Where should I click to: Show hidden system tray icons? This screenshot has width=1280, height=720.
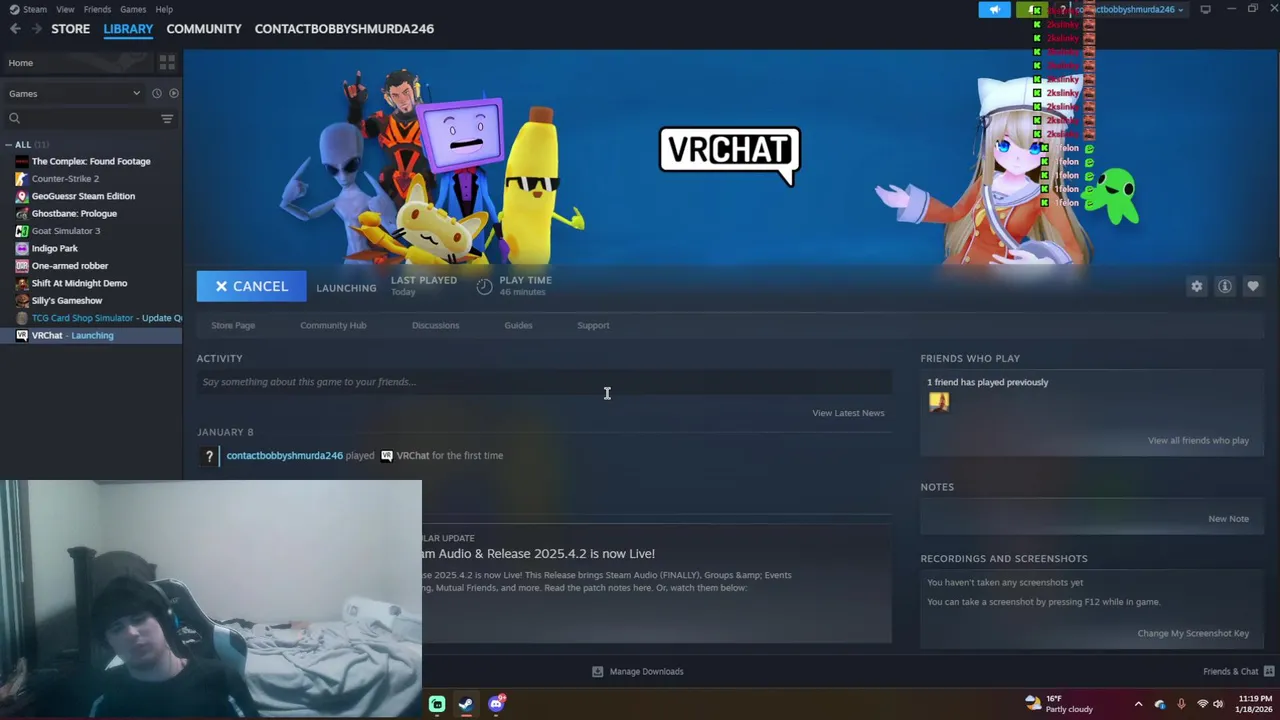[x=1138, y=704]
